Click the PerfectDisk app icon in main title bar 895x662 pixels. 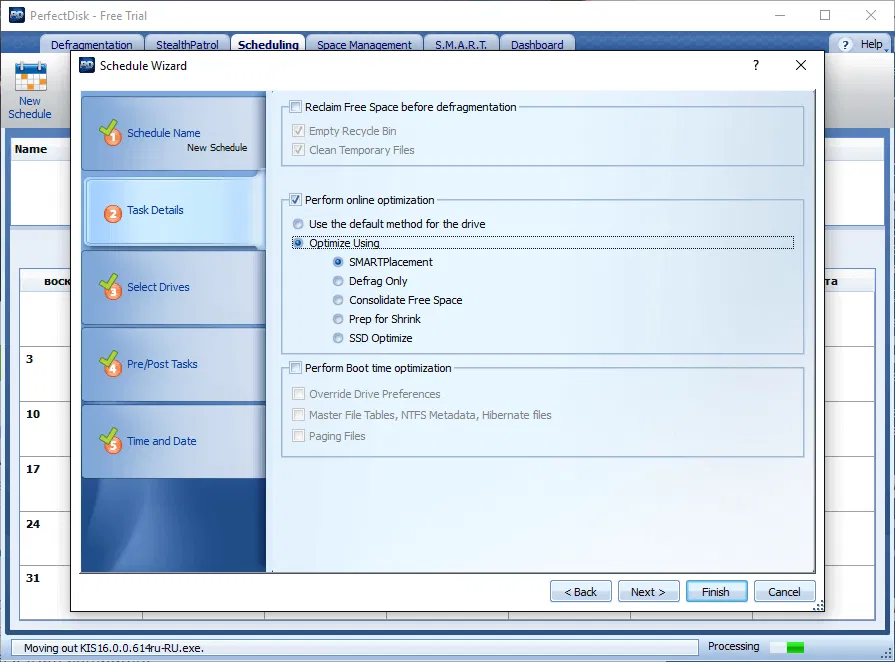[x=17, y=15]
